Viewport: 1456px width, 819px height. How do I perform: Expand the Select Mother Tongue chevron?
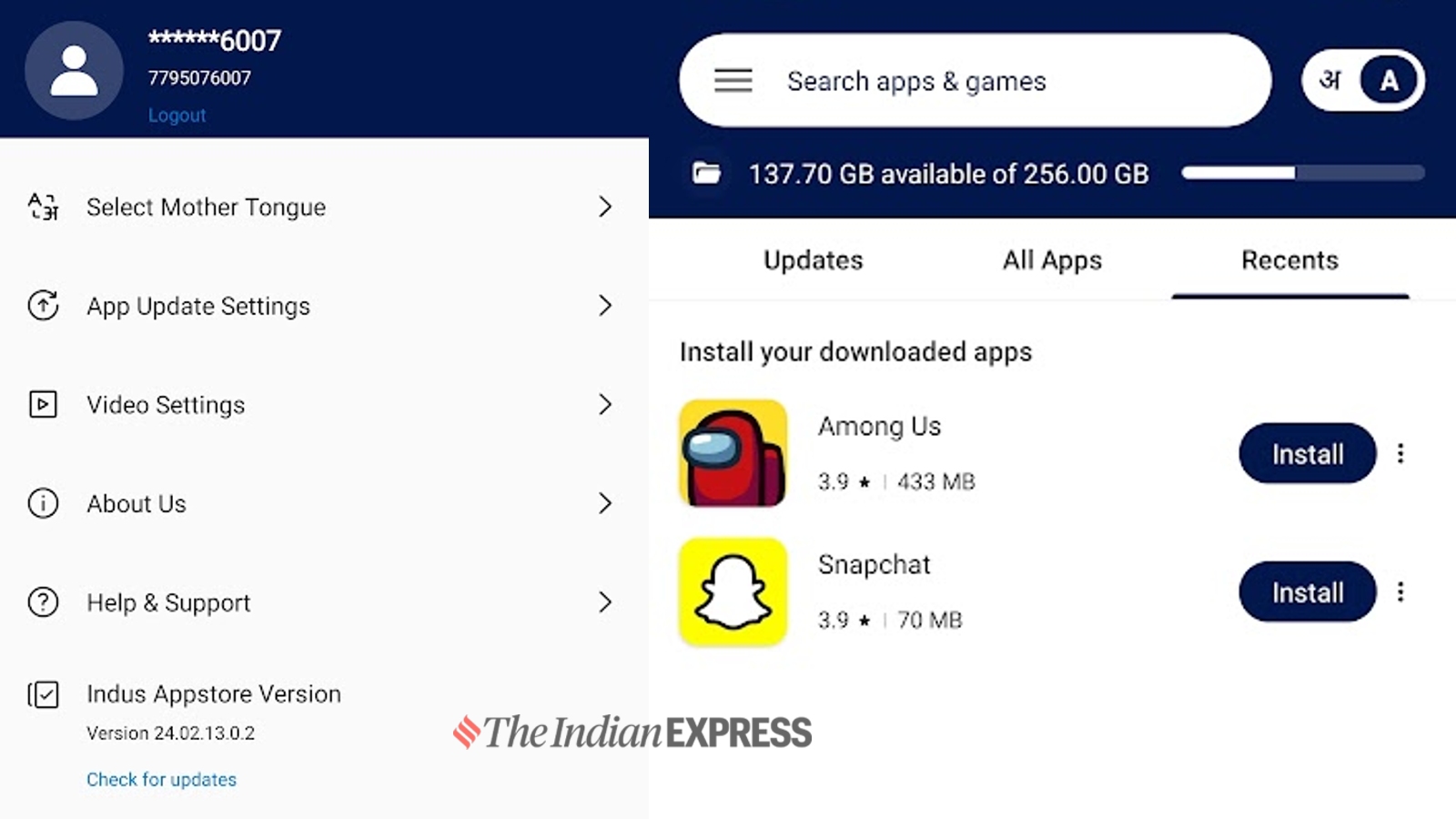(606, 207)
